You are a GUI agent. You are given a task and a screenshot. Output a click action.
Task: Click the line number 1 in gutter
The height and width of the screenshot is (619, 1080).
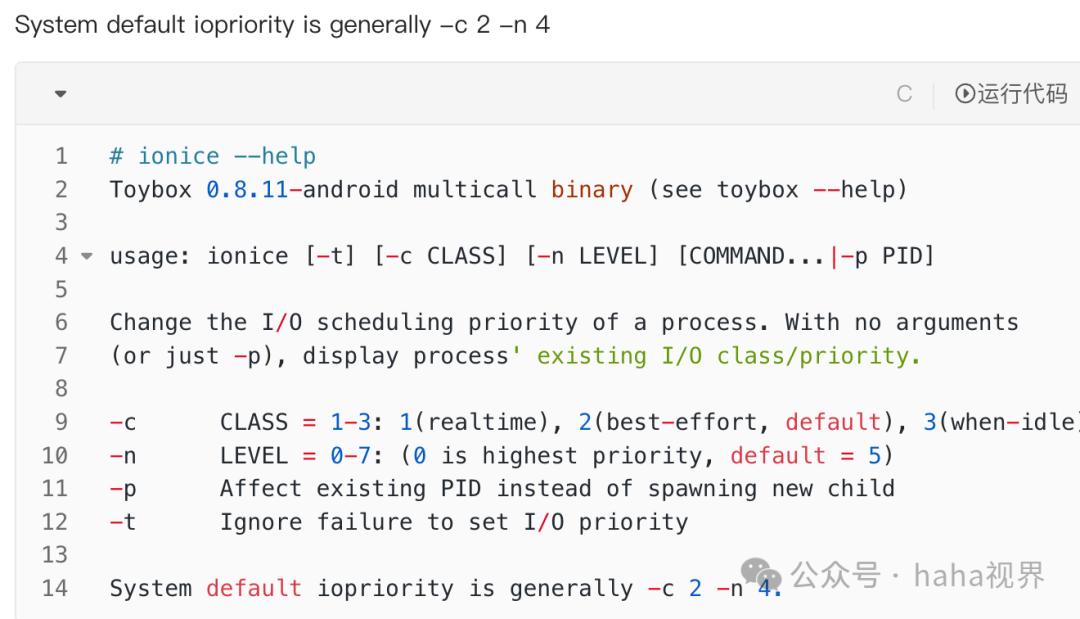tap(61, 155)
